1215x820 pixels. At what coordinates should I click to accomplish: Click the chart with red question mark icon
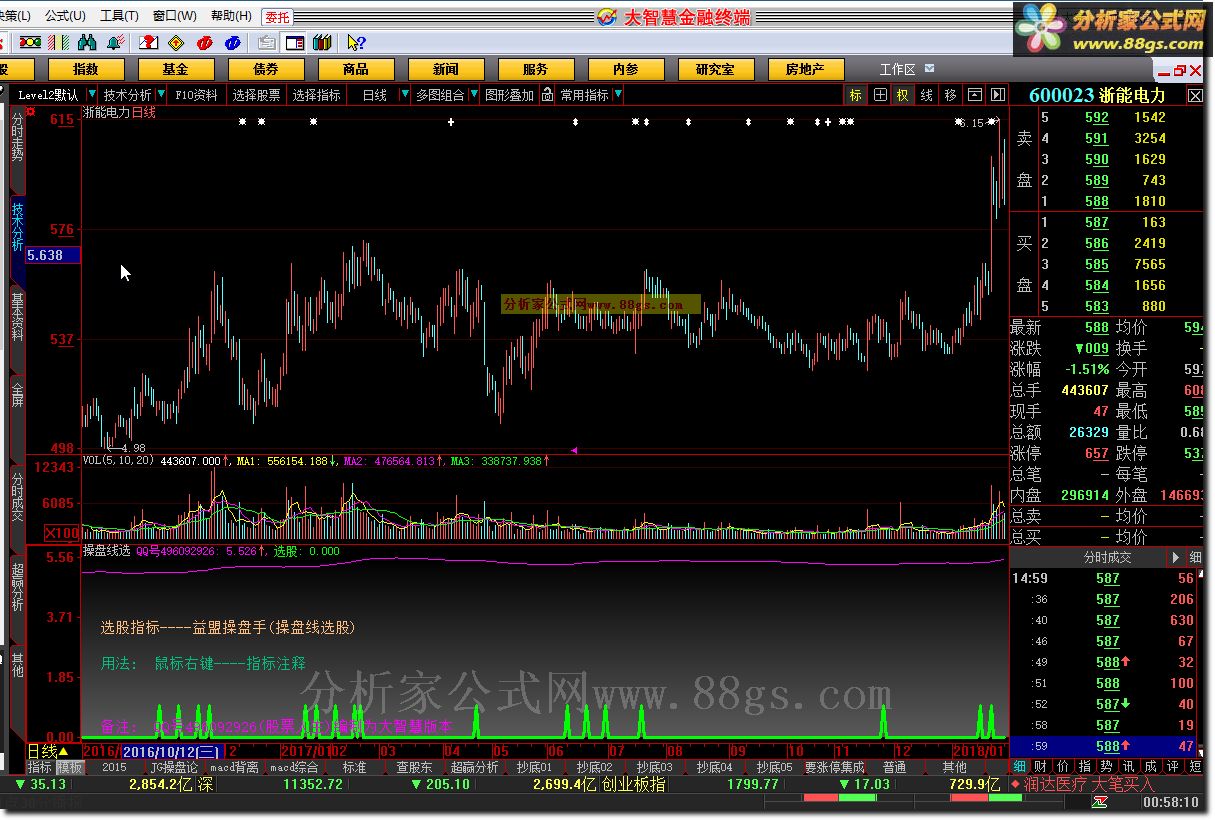coord(148,42)
